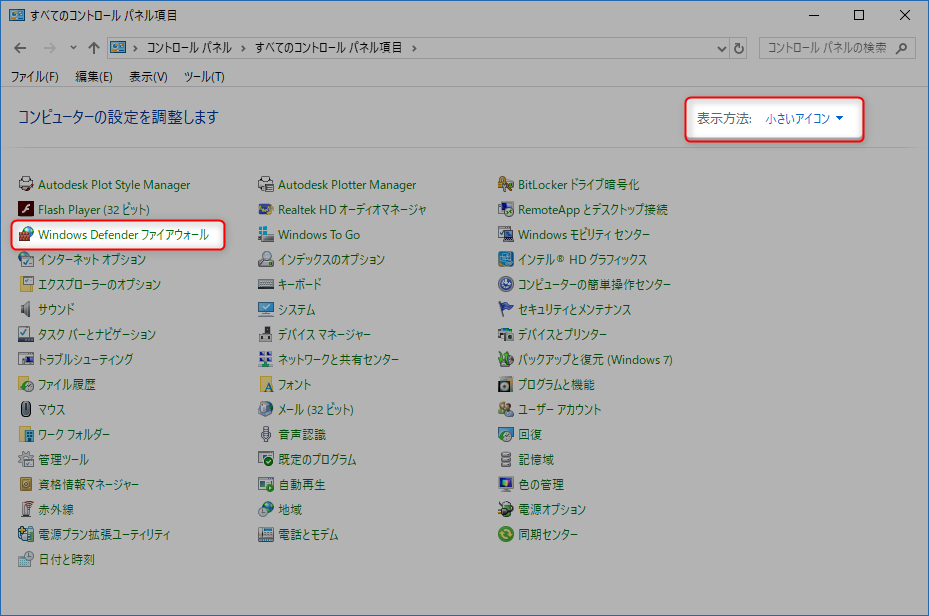Expand the chevron after コントロール パネル breadcrumb

(x=243, y=48)
